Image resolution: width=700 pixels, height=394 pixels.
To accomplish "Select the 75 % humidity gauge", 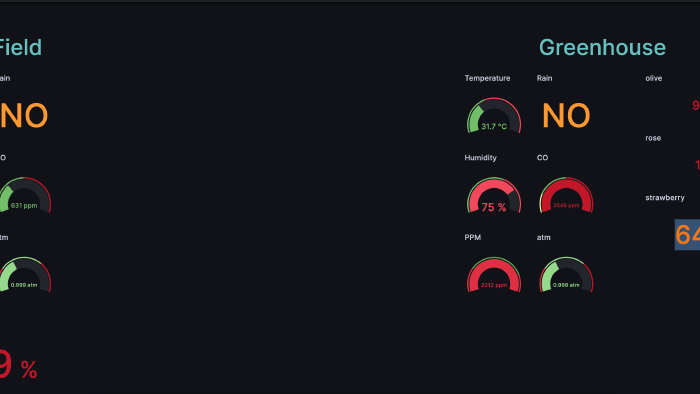I will [x=494, y=195].
